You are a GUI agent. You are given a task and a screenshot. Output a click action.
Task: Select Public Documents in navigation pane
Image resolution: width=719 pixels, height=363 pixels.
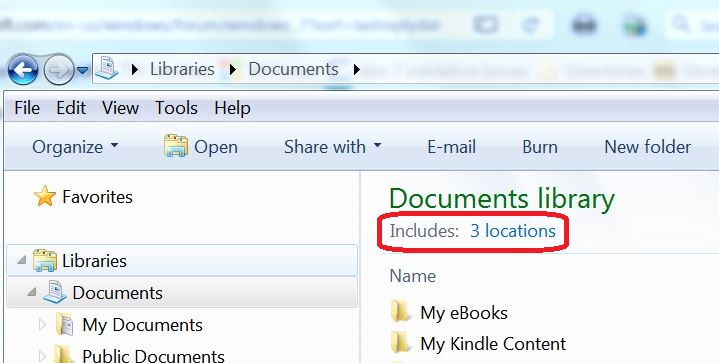coord(153,355)
